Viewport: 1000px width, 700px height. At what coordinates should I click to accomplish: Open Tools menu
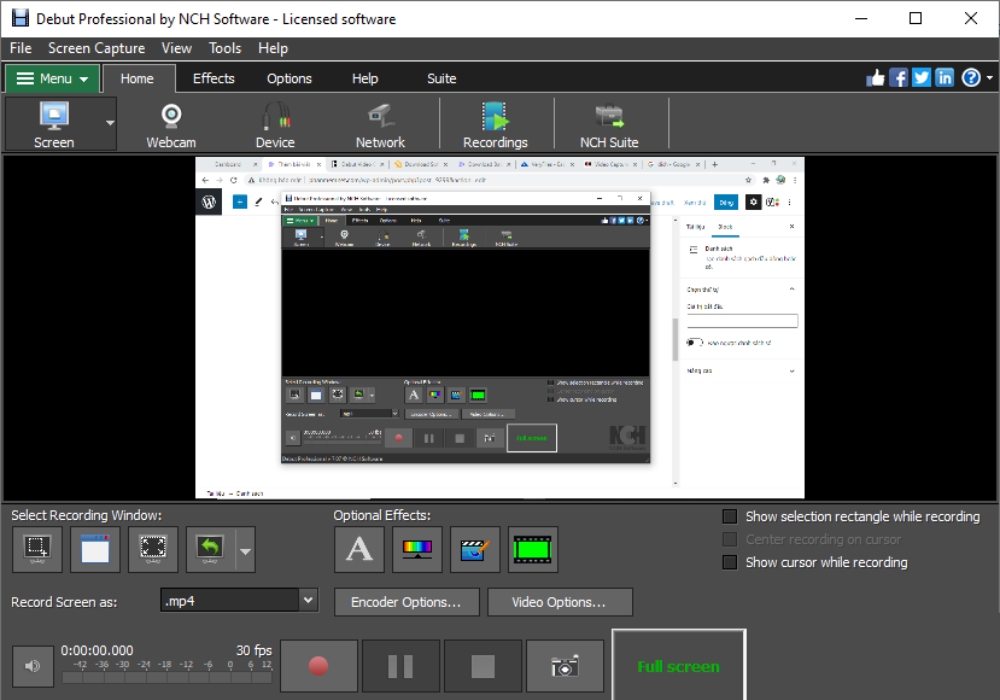[224, 48]
